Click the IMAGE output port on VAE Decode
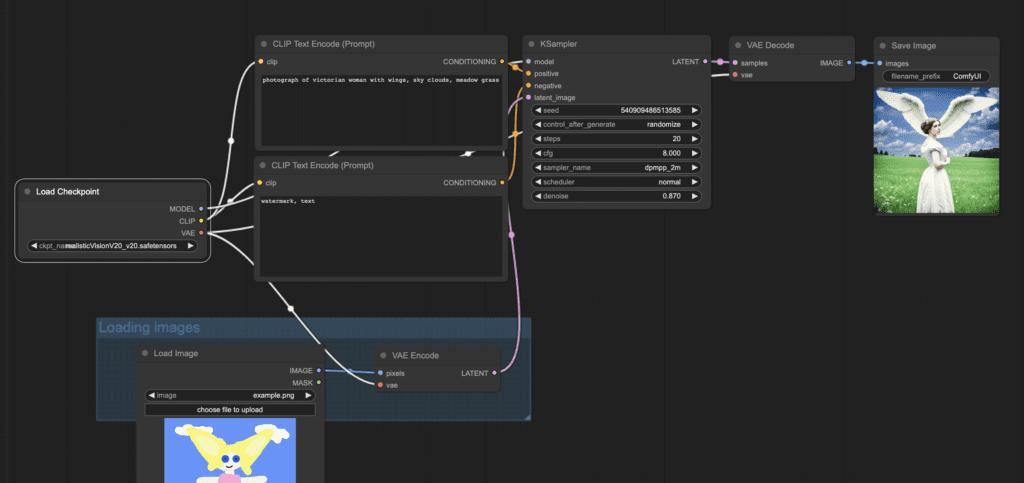Image resolution: width=1024 pixels, height=483 pixels. point(849,62)
